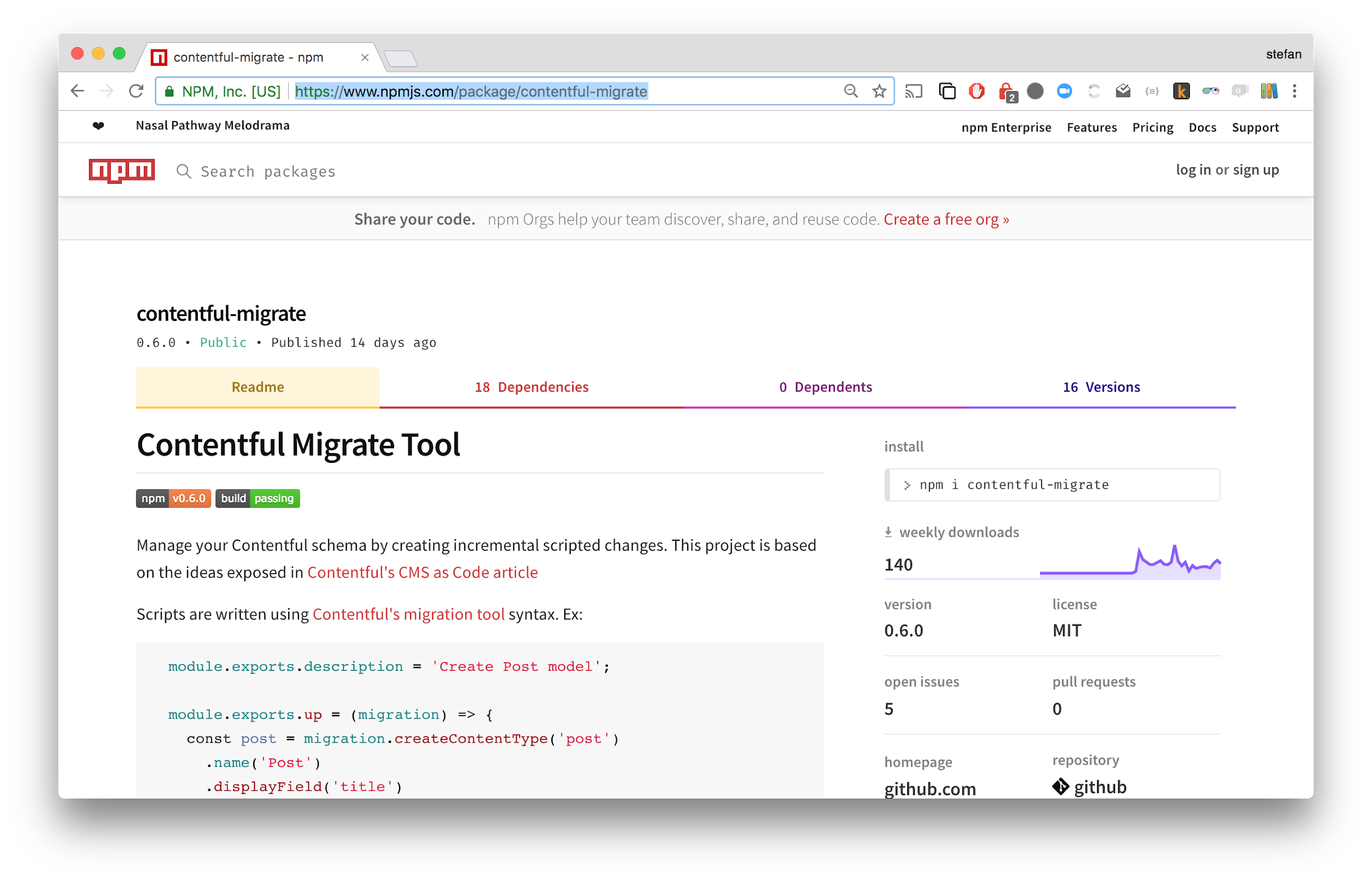Click the orange k extension icon
Viewport: 1372px width, 882px height.
pyautogui.click(x=1180, y=91)
